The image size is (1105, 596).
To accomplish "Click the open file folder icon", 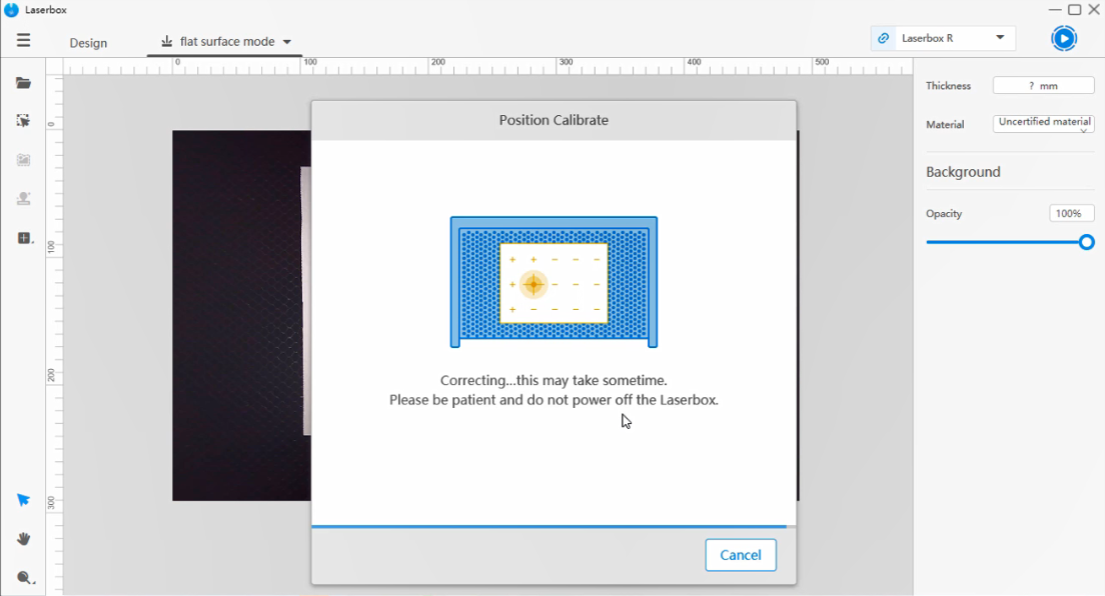I will click(x=23, y=83).
